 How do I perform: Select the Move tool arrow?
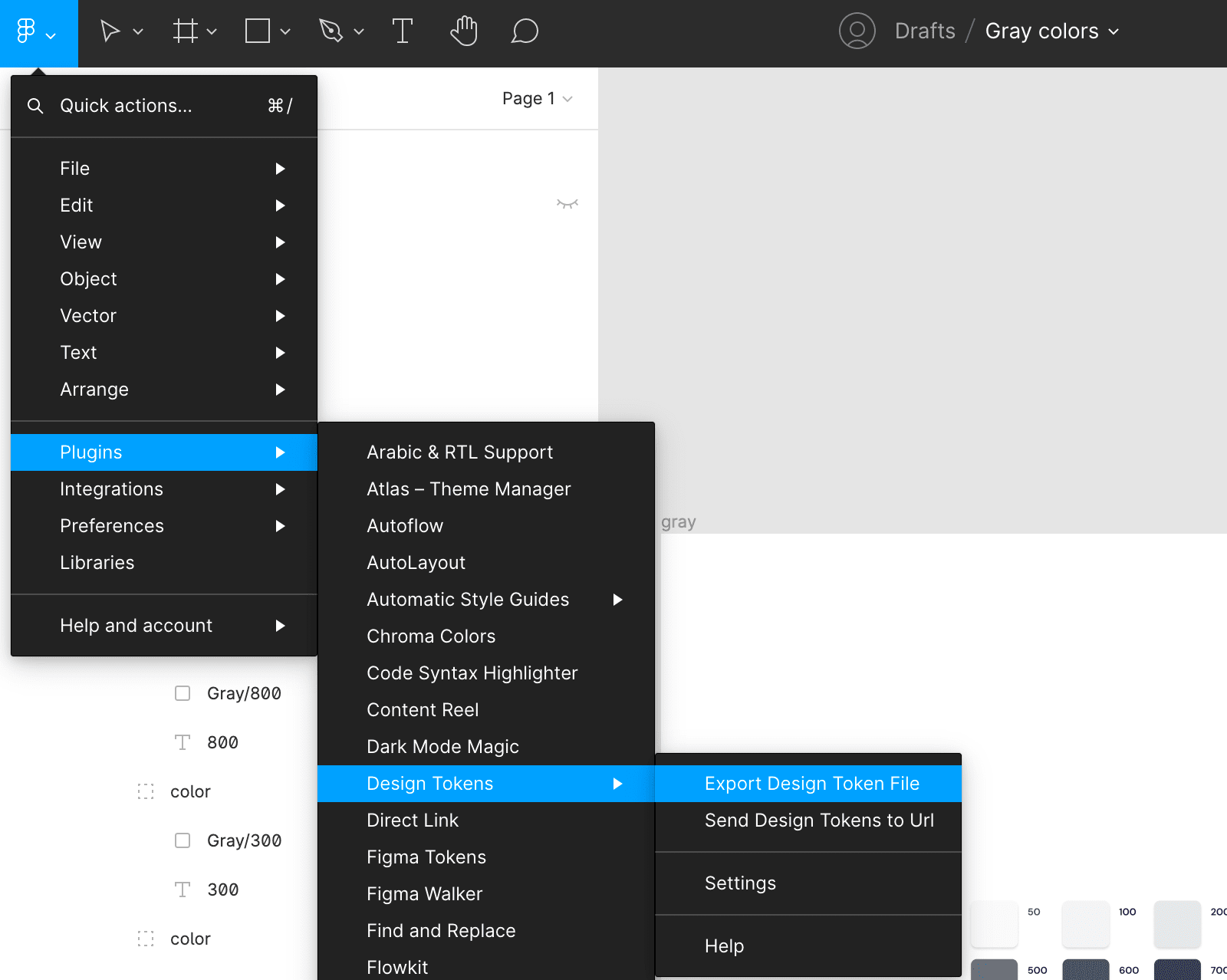point(110,31)
